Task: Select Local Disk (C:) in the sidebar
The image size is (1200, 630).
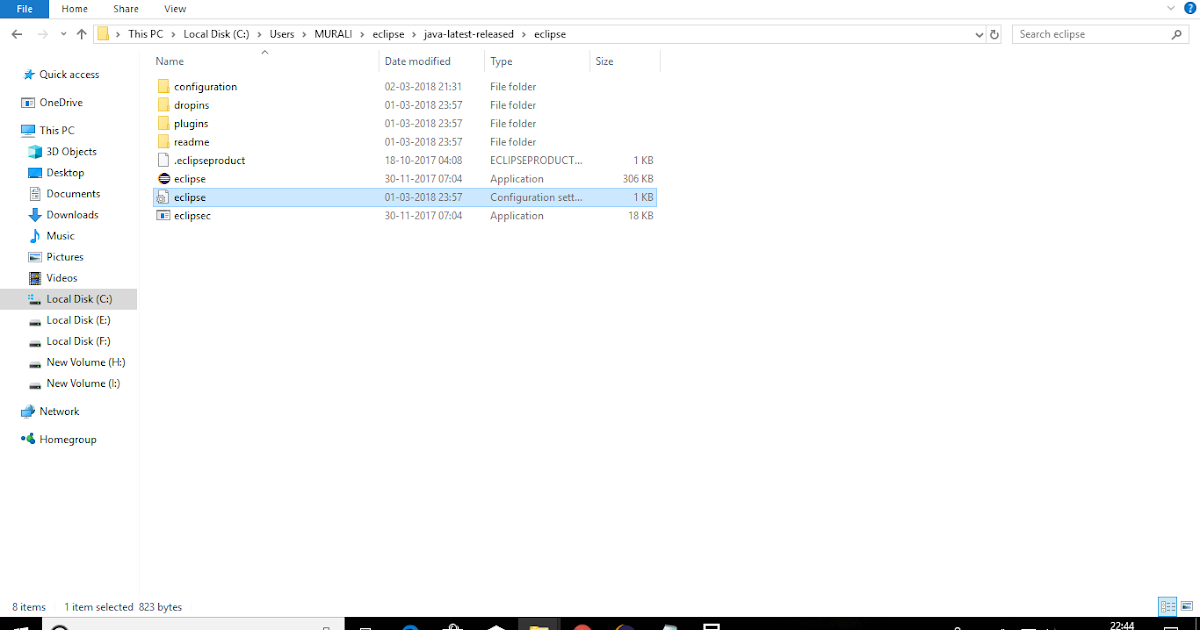Action: point(79,299)
